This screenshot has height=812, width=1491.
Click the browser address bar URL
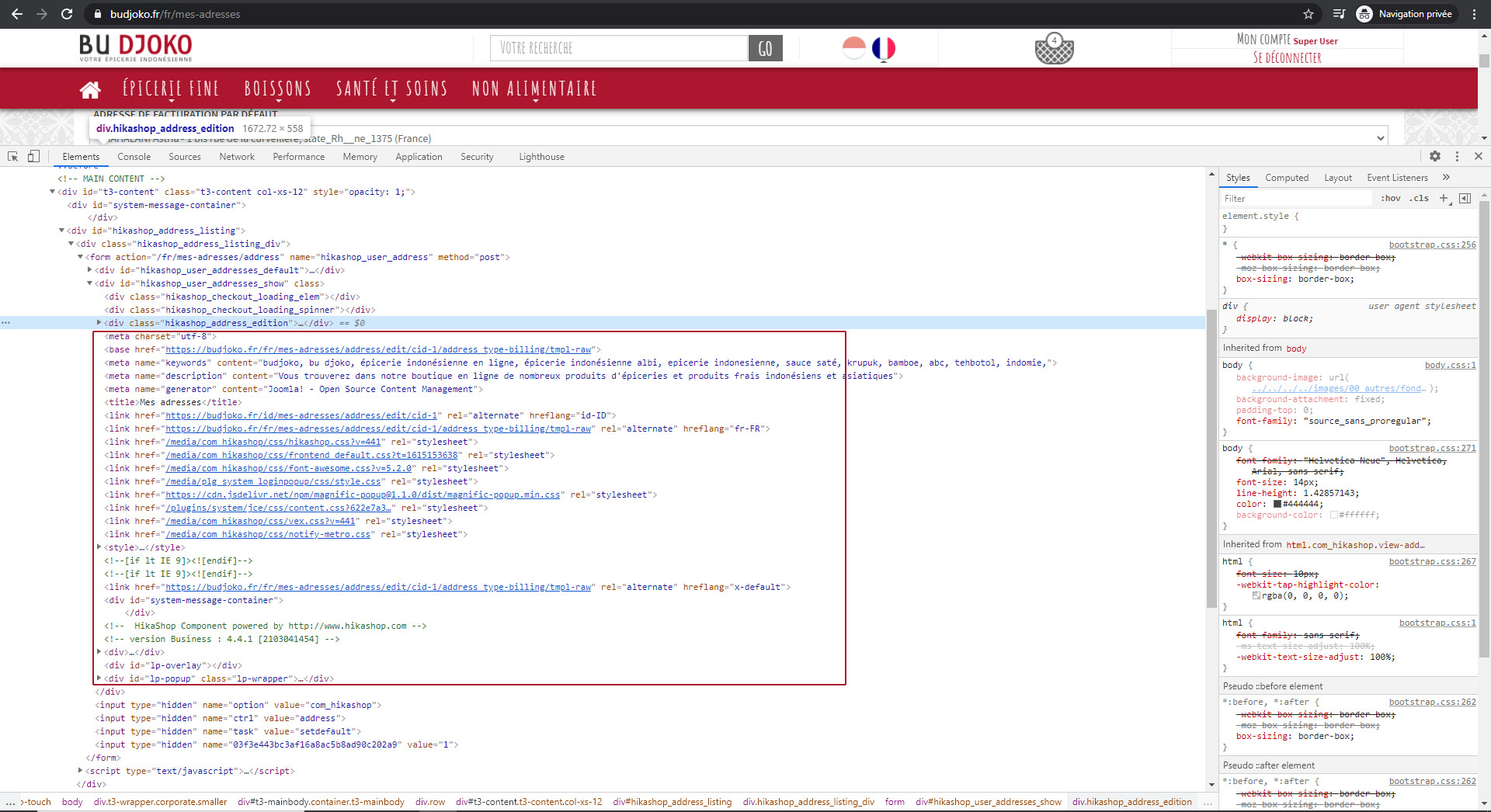[175, 14]
